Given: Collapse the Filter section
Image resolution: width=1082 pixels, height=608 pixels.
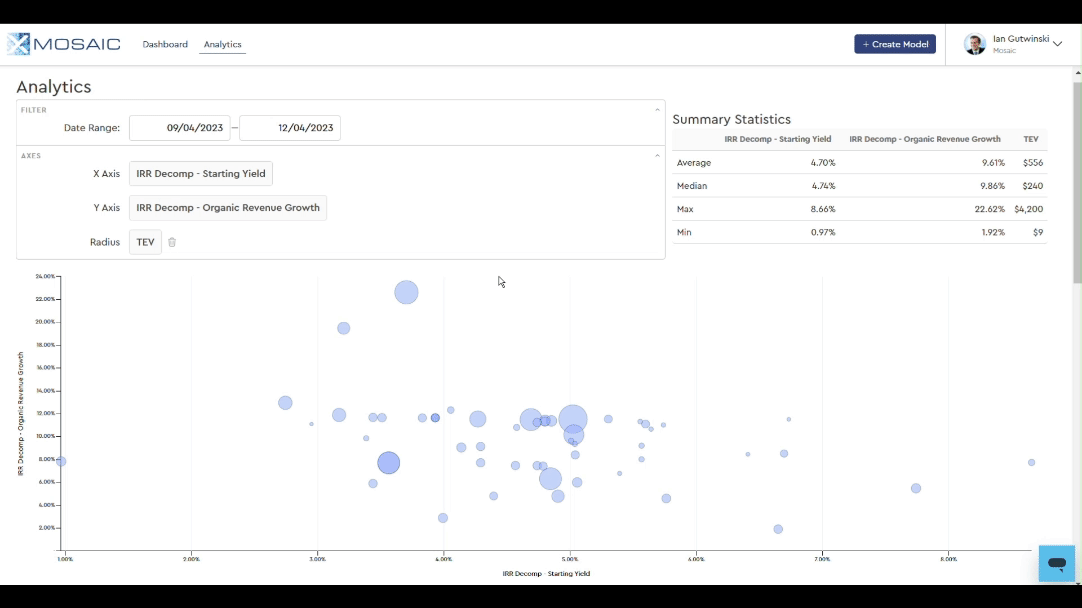Looking at the screenshot, I should pos(657,110).
